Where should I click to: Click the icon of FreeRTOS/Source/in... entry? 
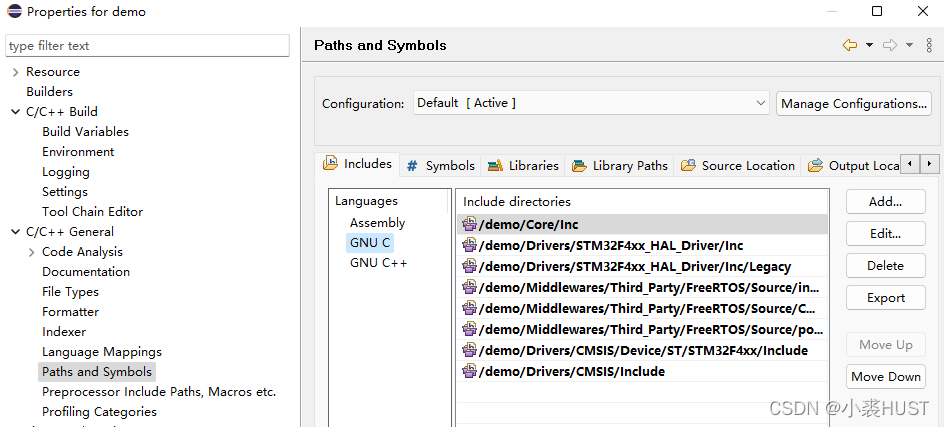470,287
